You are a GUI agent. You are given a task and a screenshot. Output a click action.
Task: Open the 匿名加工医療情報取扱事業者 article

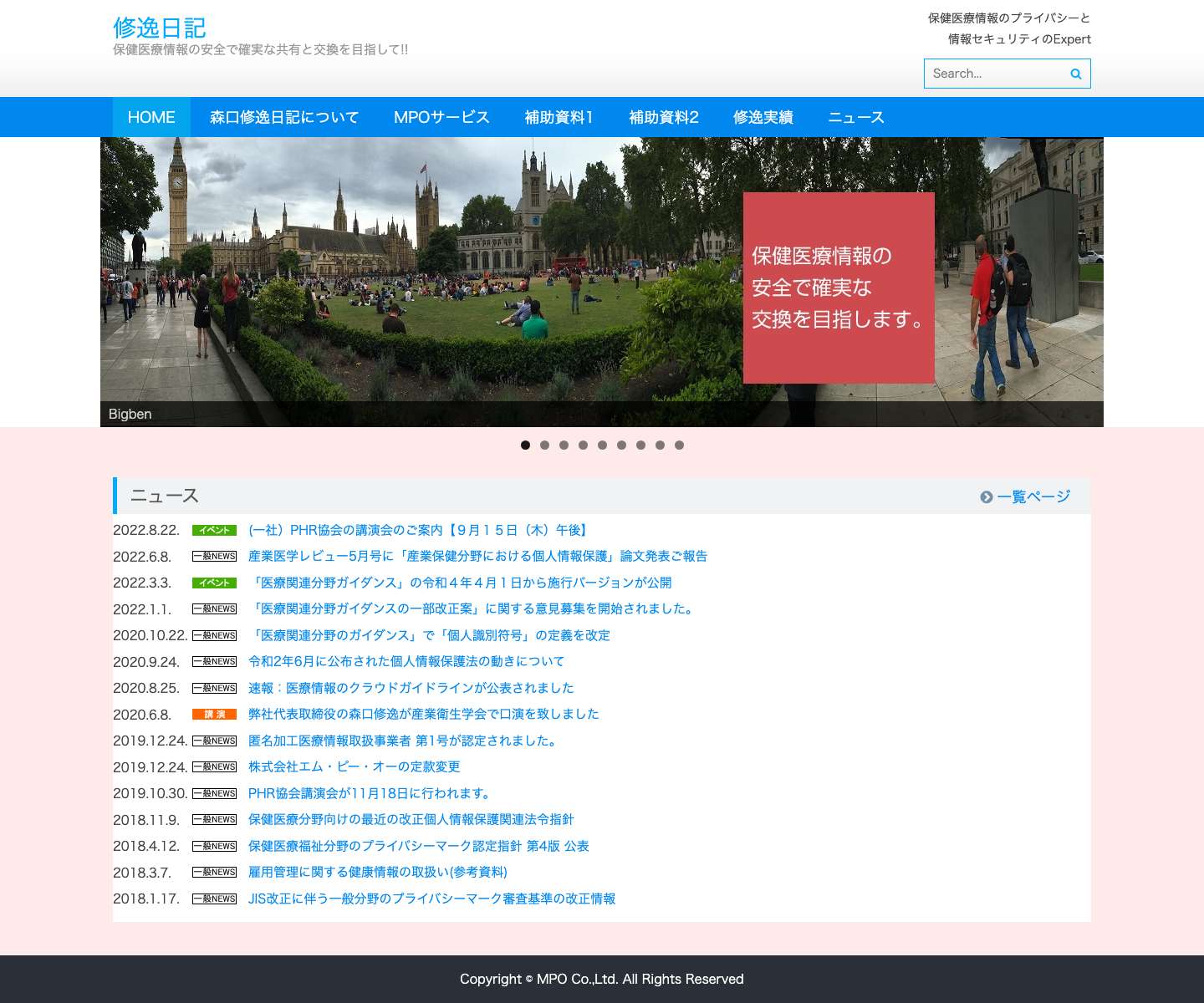pyautogui.click(x=405, y=741)
